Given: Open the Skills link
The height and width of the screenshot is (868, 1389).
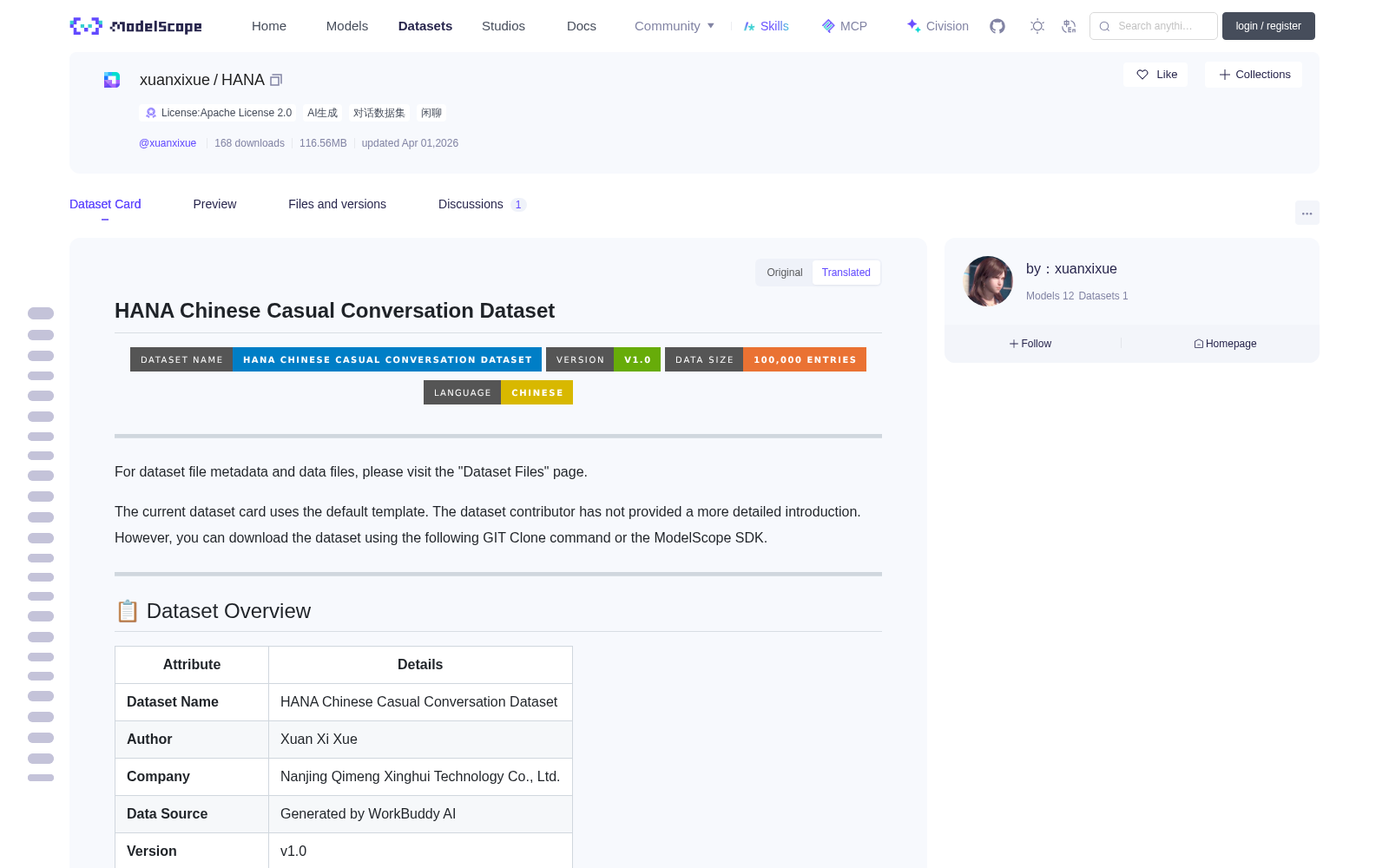Looking at the screenshot, I should (x=767, y=26).
